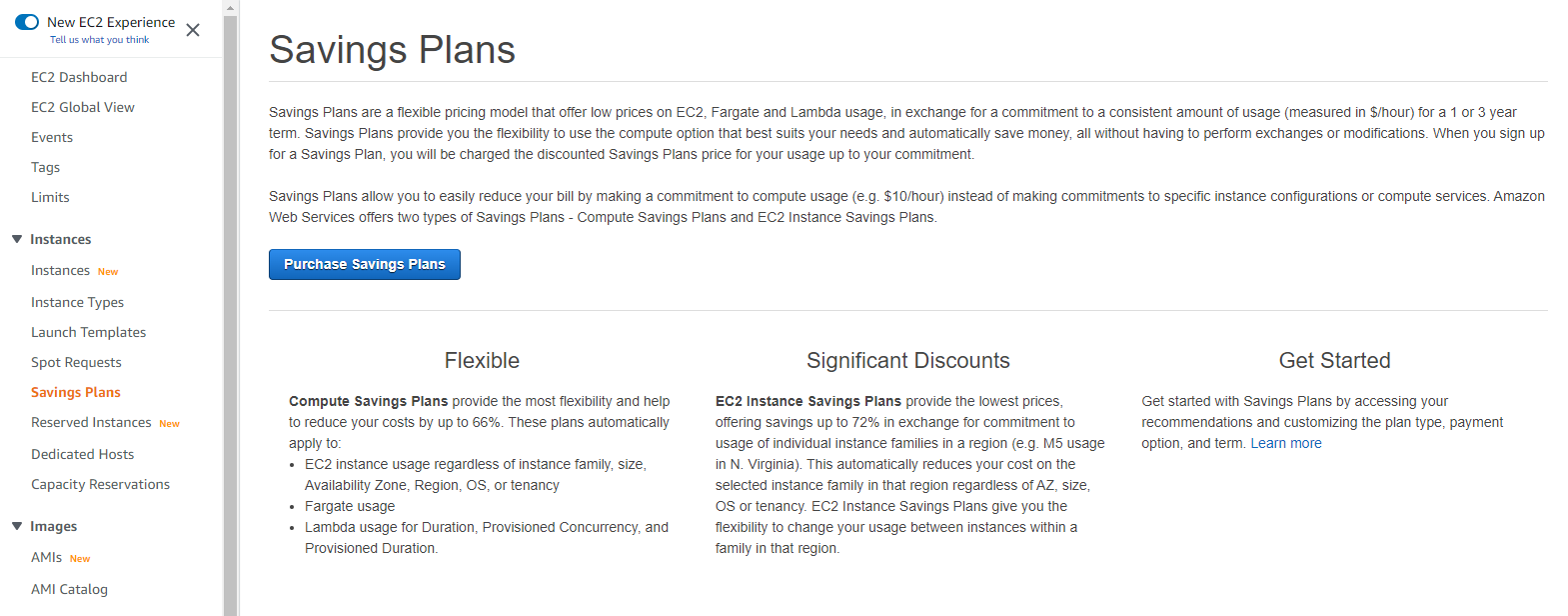
Task: Open AMI Catalog in sidebar
Action: (x=69, y=589)
